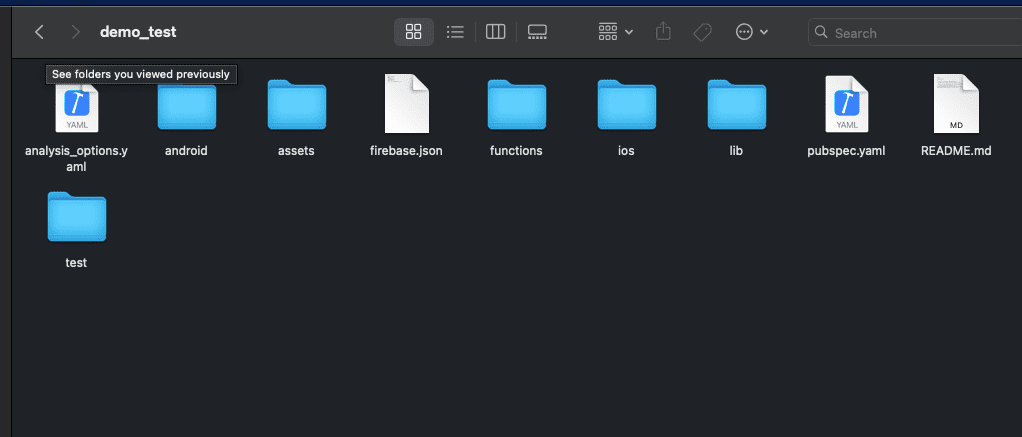Switch to column view
The image size is (1022, 437).
pyautogui.click(x=495, y=32)
